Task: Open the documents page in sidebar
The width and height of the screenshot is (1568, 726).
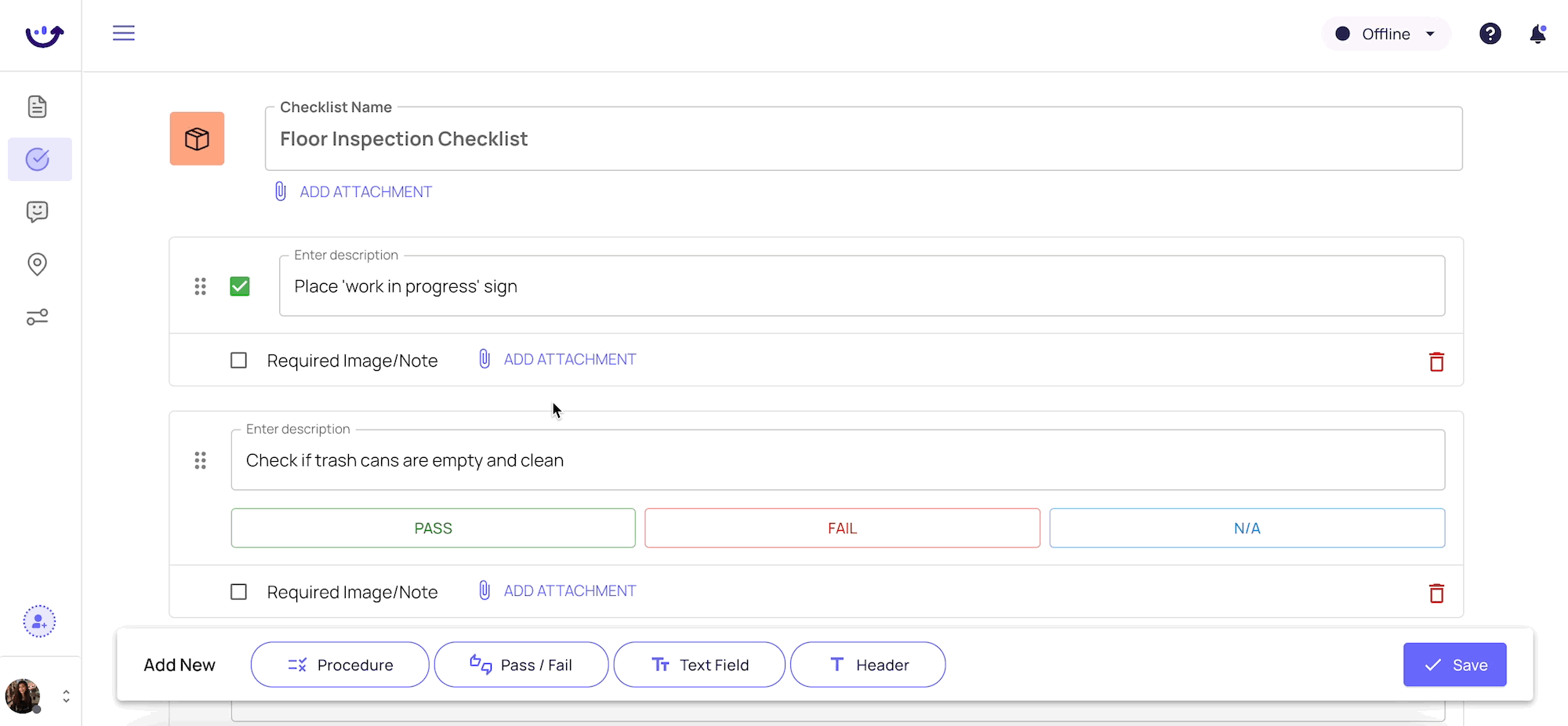Action: (38, 107)
